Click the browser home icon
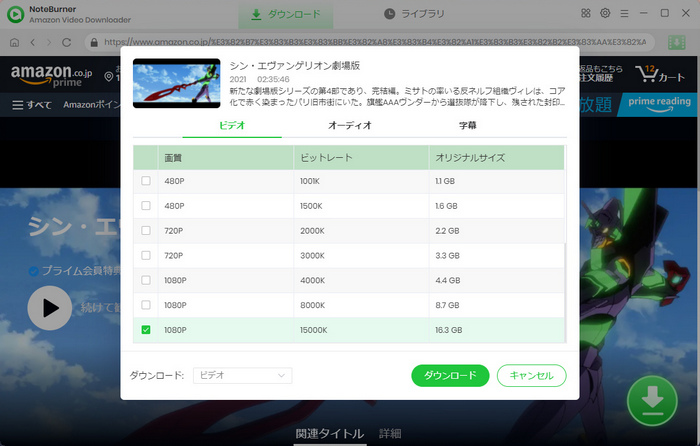 coord(14,42)
